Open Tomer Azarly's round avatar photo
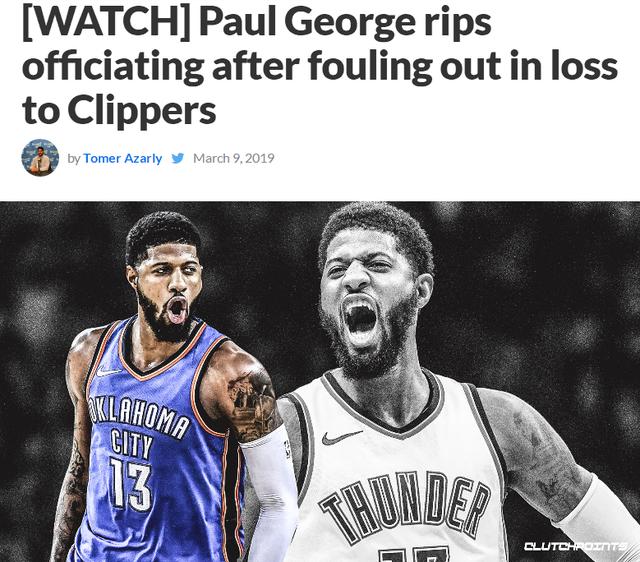This screenshot has width=640, height=562. point(40,158)
